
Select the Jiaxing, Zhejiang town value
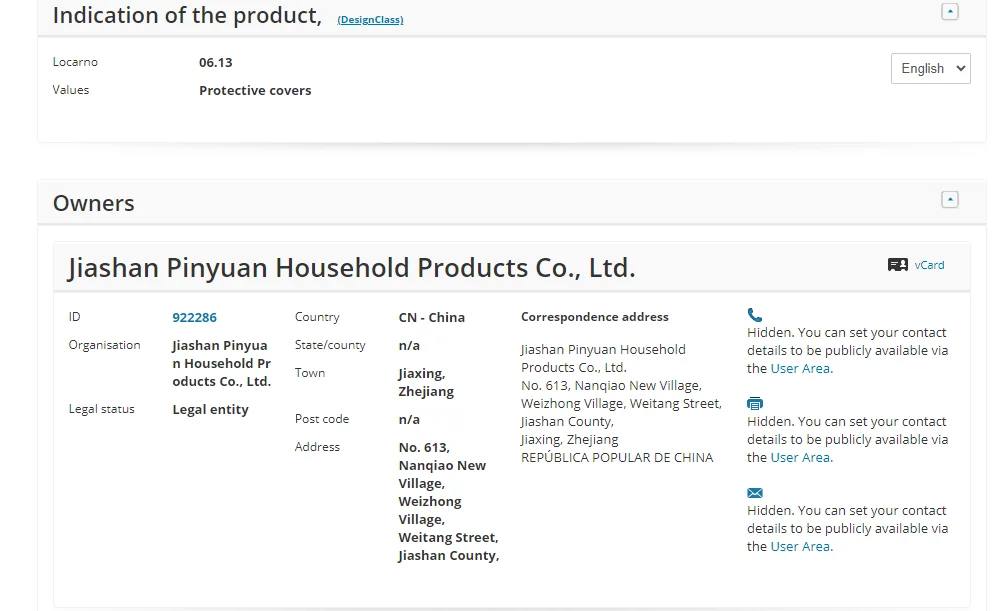426,382
